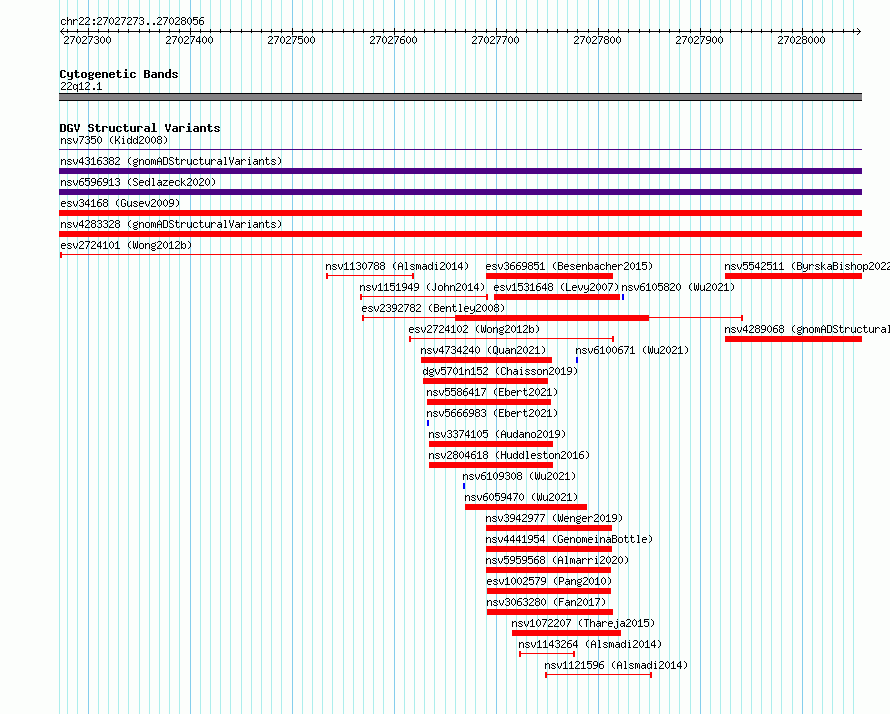Open nsv1151949 (John2014) variant
The height and width of the screenshot is (714, 890).
click(x=422, y=287)
